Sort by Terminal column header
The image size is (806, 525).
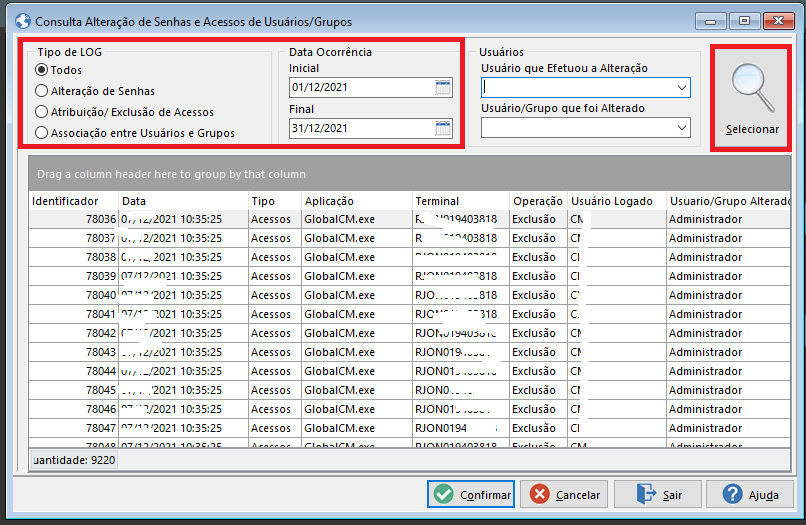462,201
